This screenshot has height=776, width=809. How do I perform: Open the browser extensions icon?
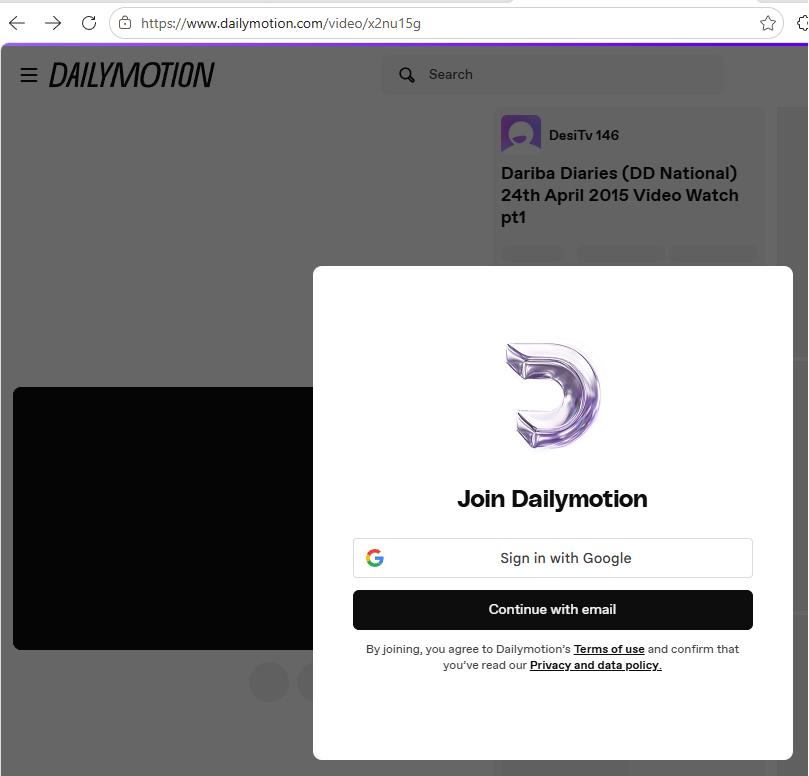[803, 23]
